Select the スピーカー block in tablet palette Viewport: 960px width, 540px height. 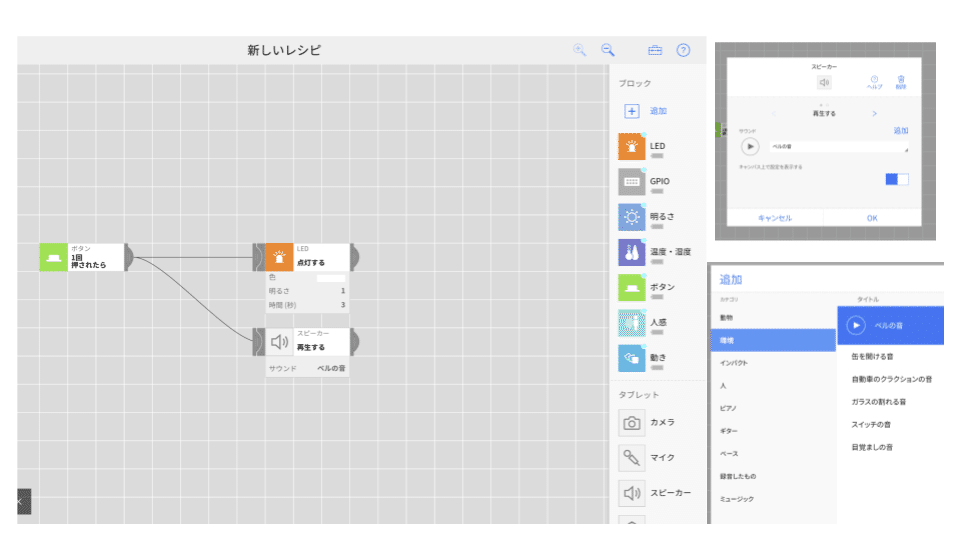[x=632, y=493]
